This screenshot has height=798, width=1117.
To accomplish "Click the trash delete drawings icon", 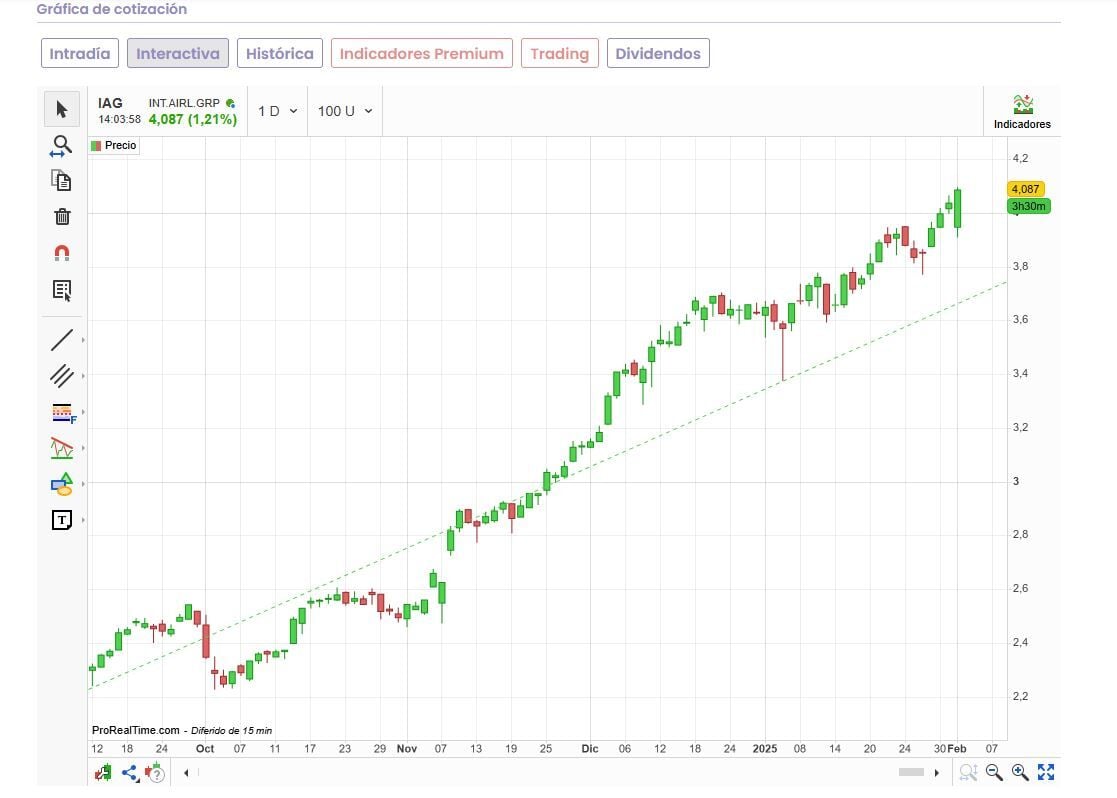I will click(62, 217).
